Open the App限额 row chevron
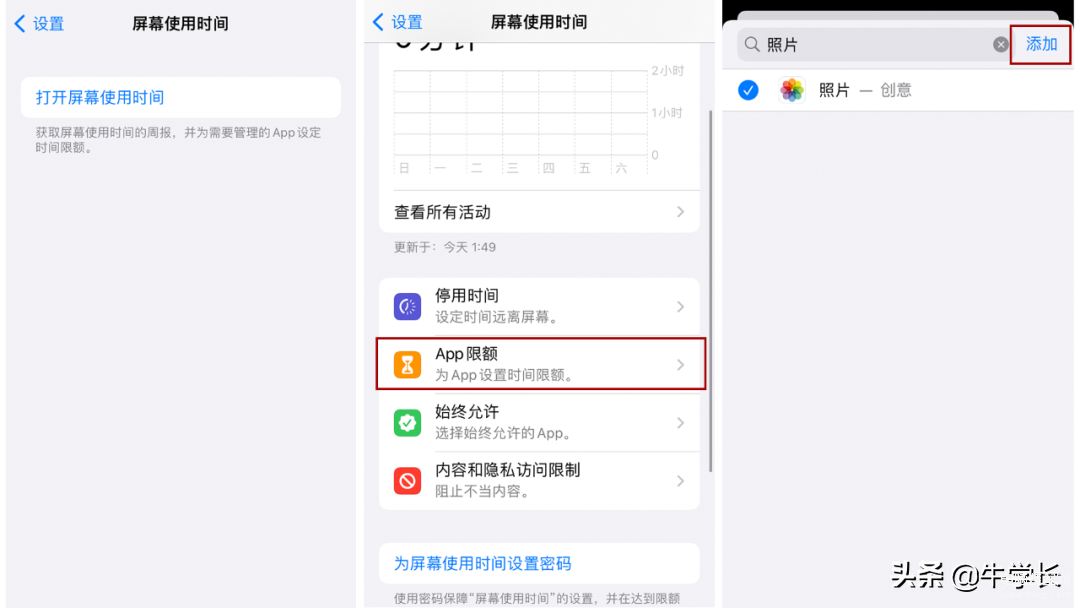The width and height of the screenshot is (1080, 608). [680, 364]
